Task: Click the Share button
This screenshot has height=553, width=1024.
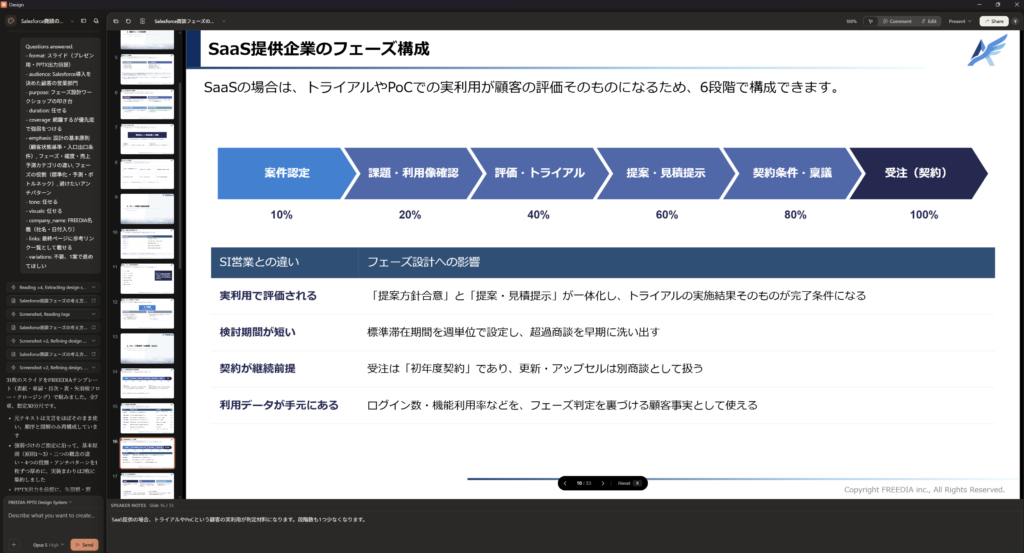Action: tap(995, 21)
